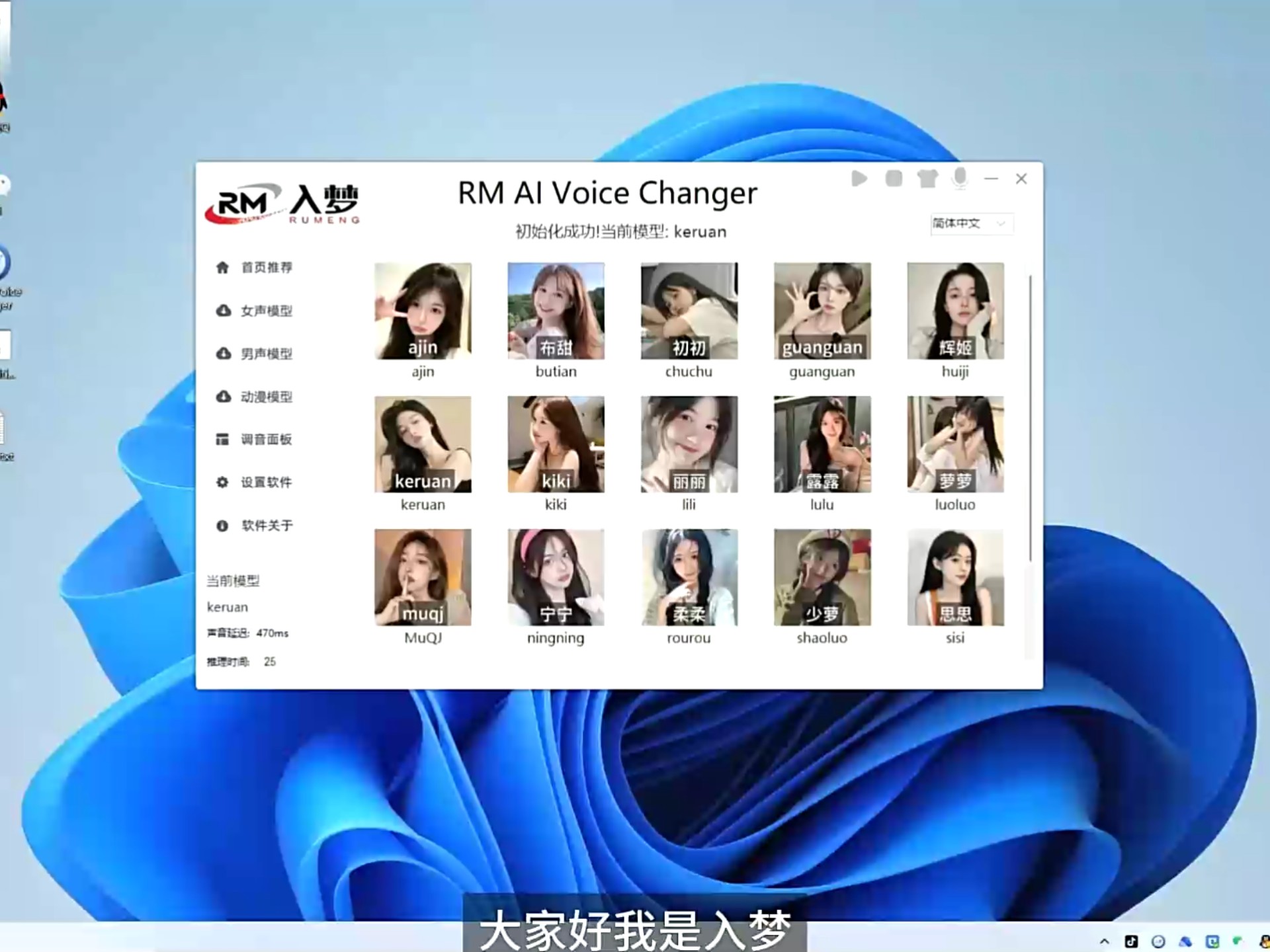The image size is (1270, 952).
Task: Expand the system tray hidden icons chevron
Action: coord(1104,941)
